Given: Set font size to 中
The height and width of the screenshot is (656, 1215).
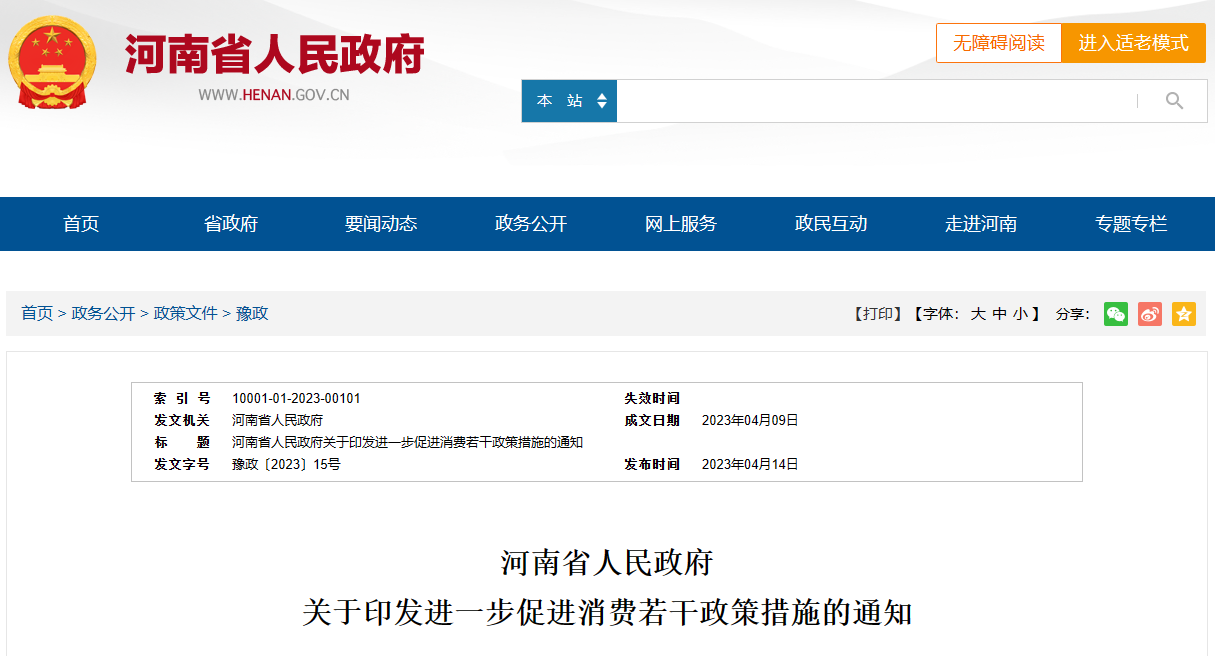Looking at the screenshot, I should (x=999, y=314).
